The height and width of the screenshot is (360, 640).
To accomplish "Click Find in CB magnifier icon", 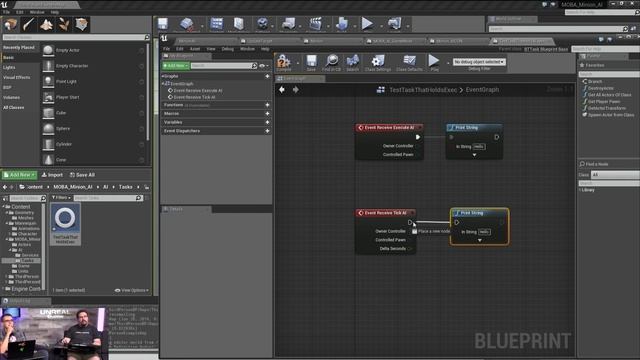I will pos(331,63).
